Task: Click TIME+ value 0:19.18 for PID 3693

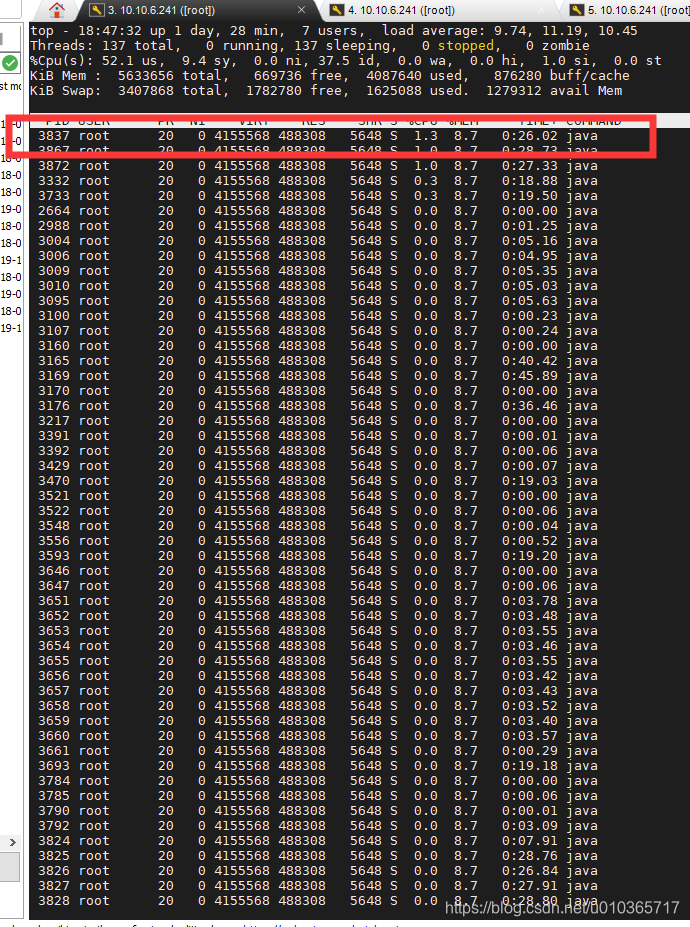Action: tap(530, 766)
